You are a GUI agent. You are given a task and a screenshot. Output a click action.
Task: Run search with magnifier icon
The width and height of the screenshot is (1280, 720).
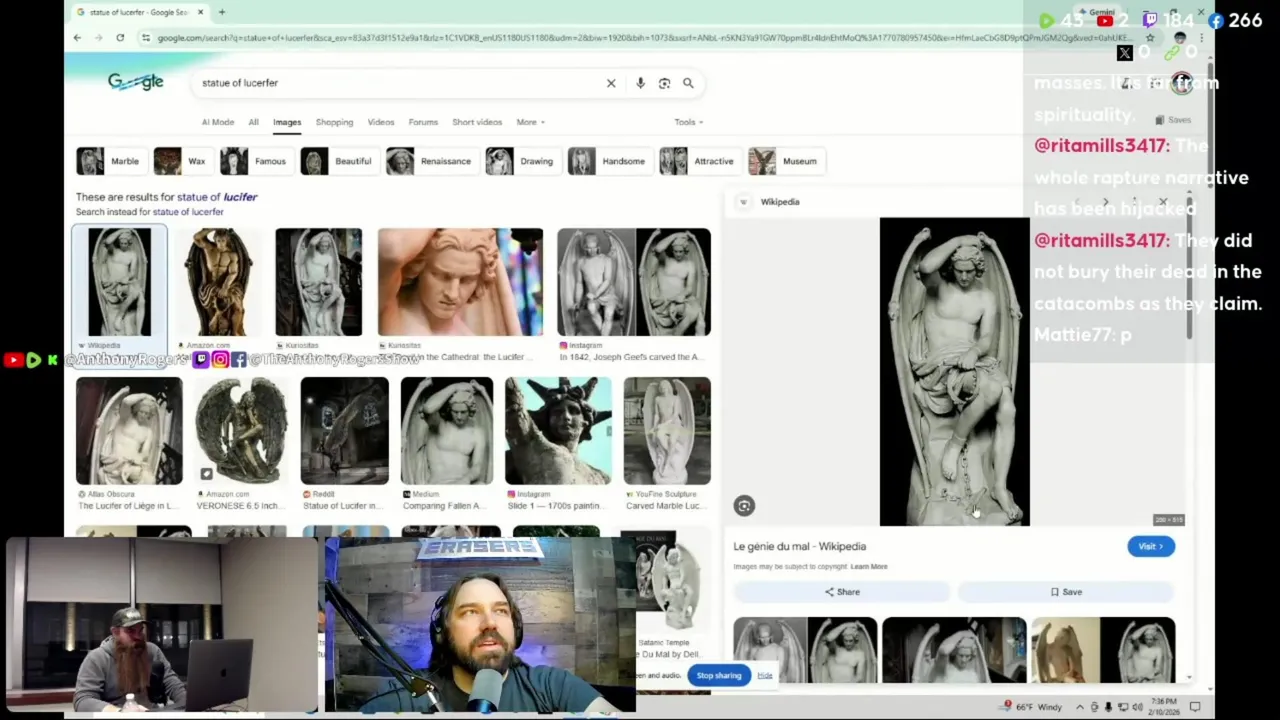pos(688,83)
